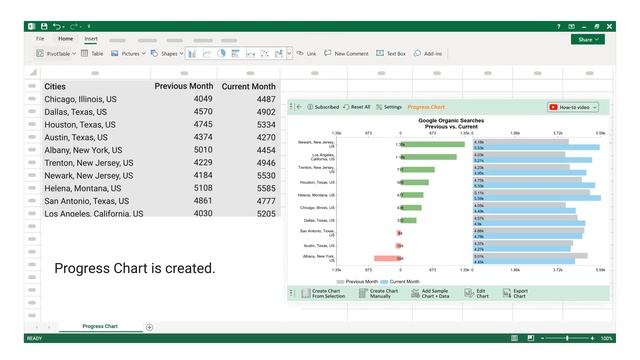Expand the chart gallery more arrow

289,53
